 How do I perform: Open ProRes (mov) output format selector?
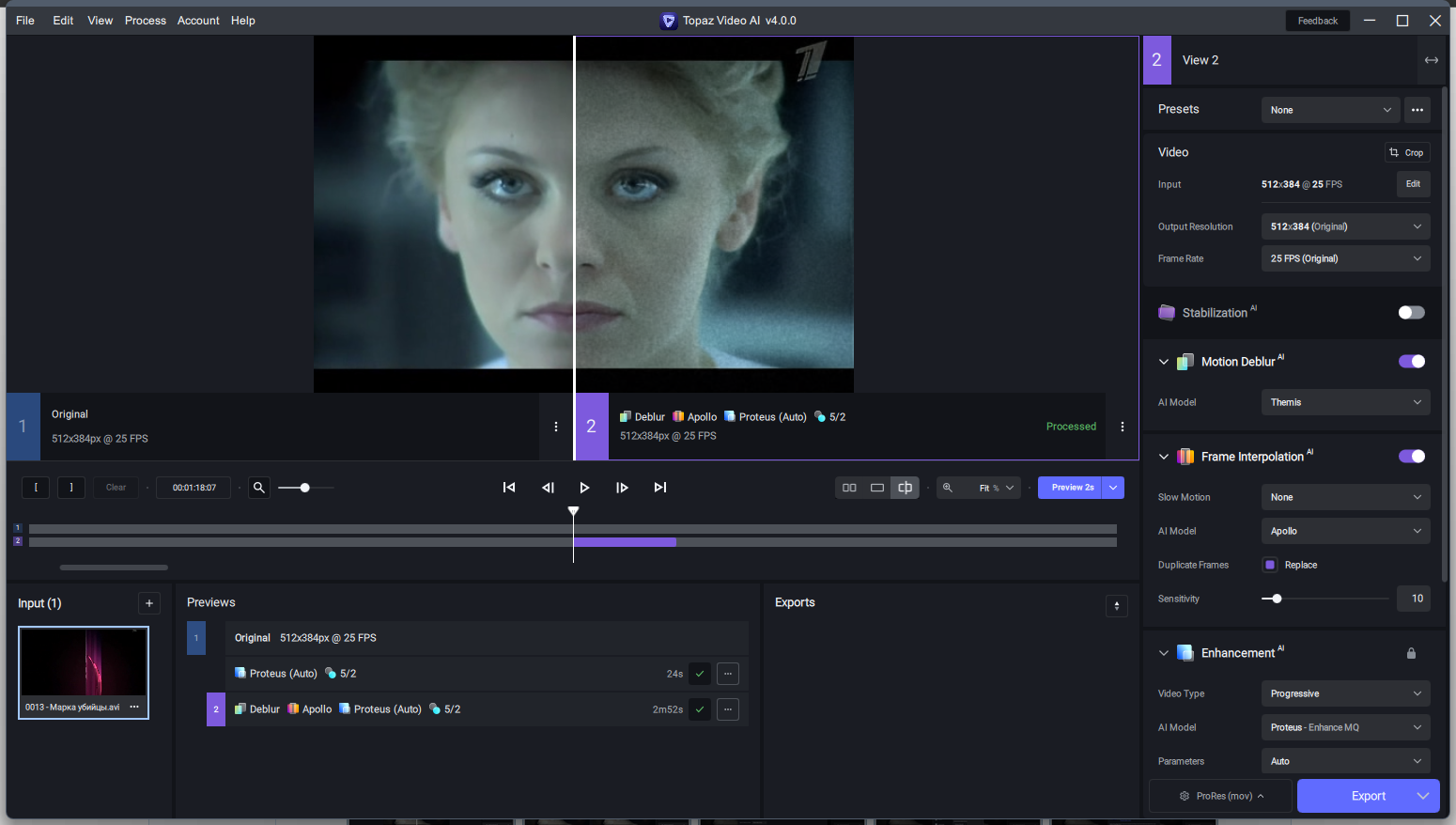click(x=1221, y=796)
